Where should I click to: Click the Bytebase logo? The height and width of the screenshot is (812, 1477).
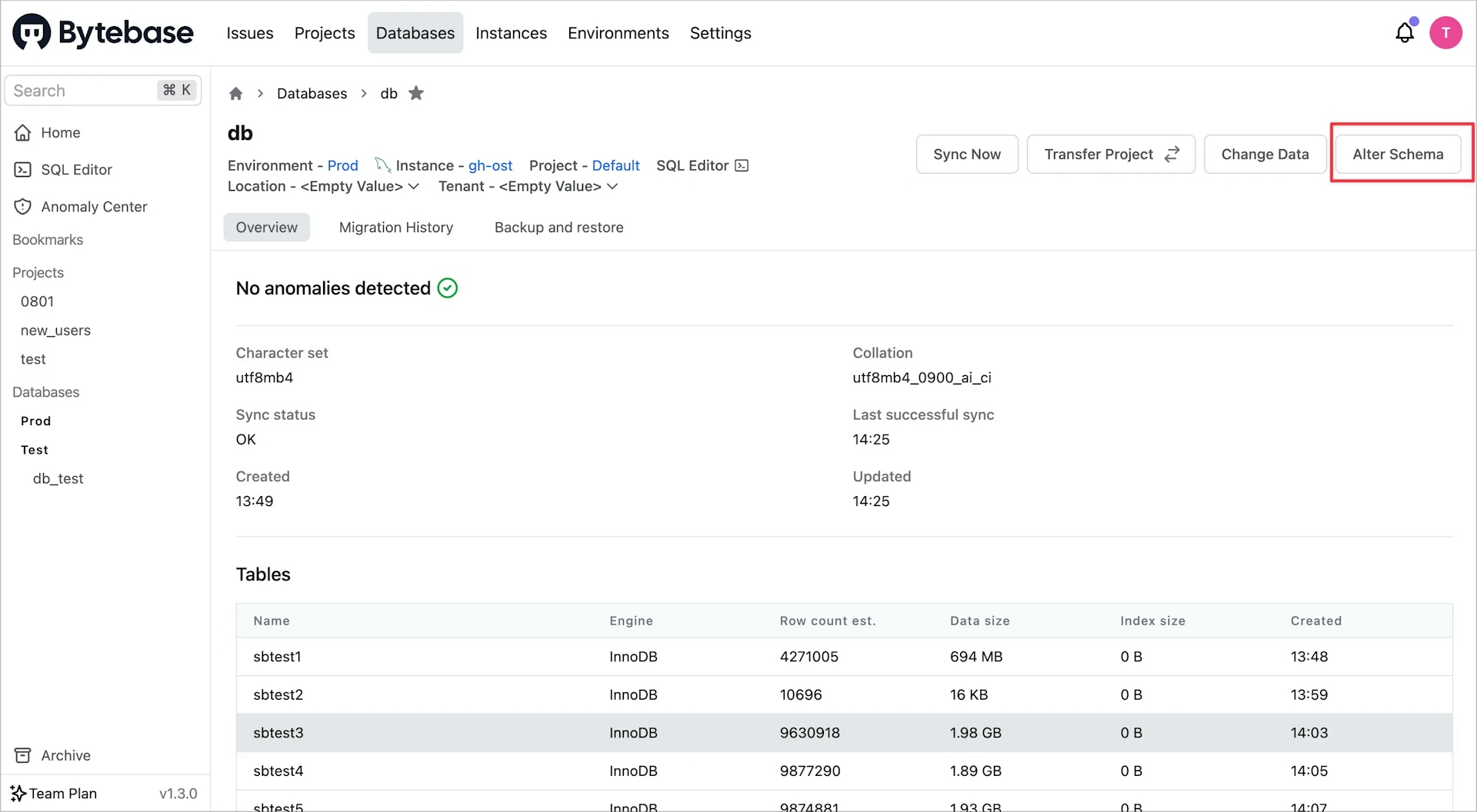click(x=103, y=32)
